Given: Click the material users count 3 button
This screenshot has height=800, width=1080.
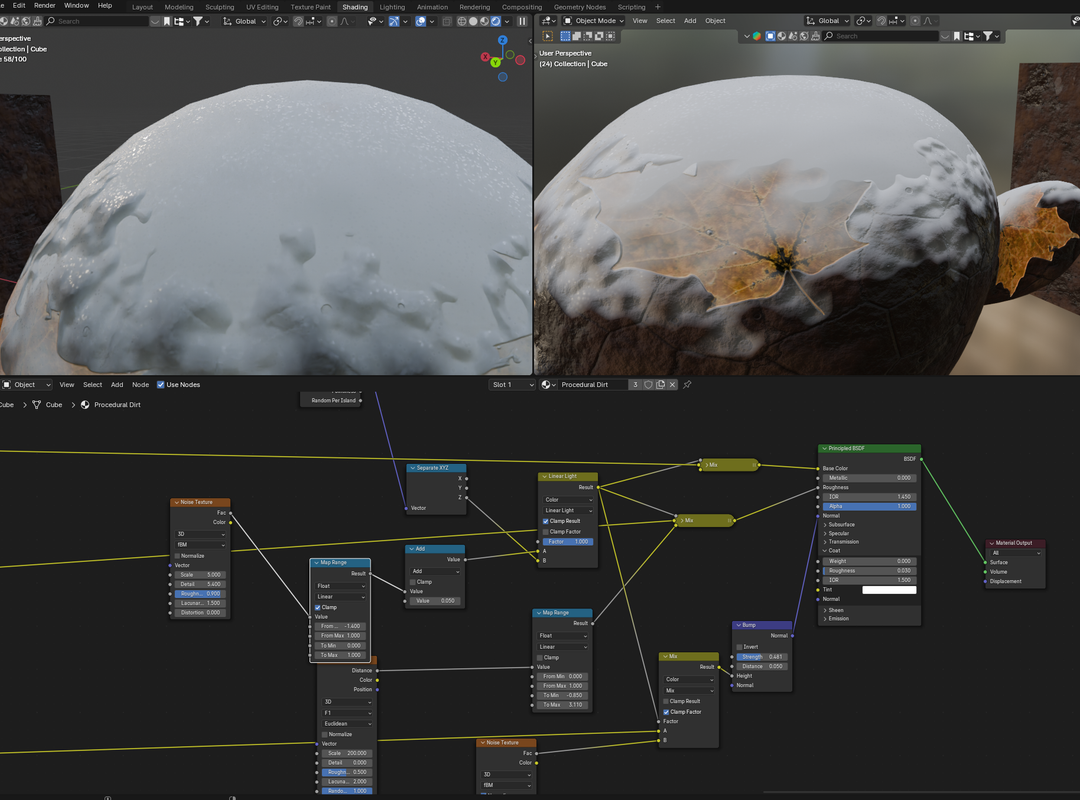Looking at the screenshot, I should pos(635,384).
